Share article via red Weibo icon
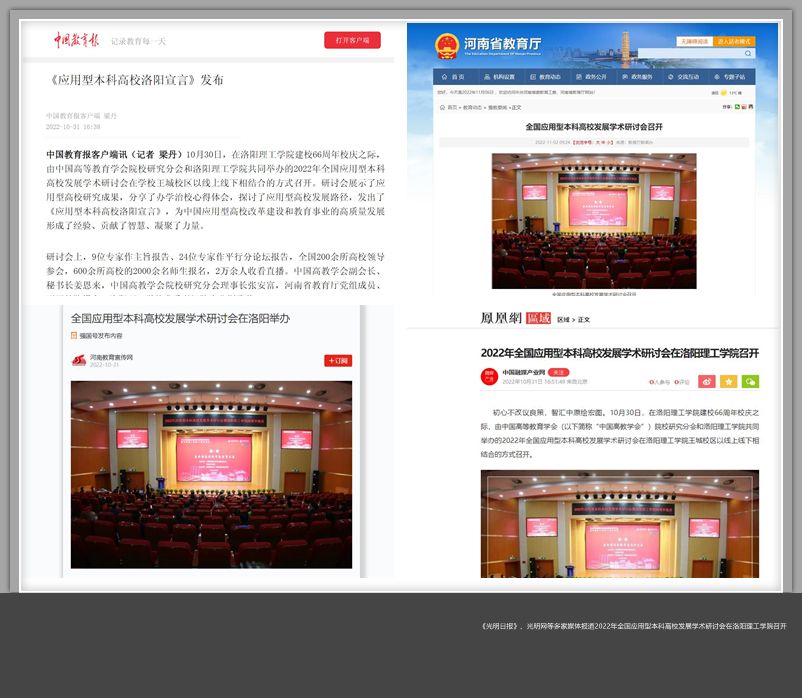This screenshot has width=802, height=698. [706, 381]
